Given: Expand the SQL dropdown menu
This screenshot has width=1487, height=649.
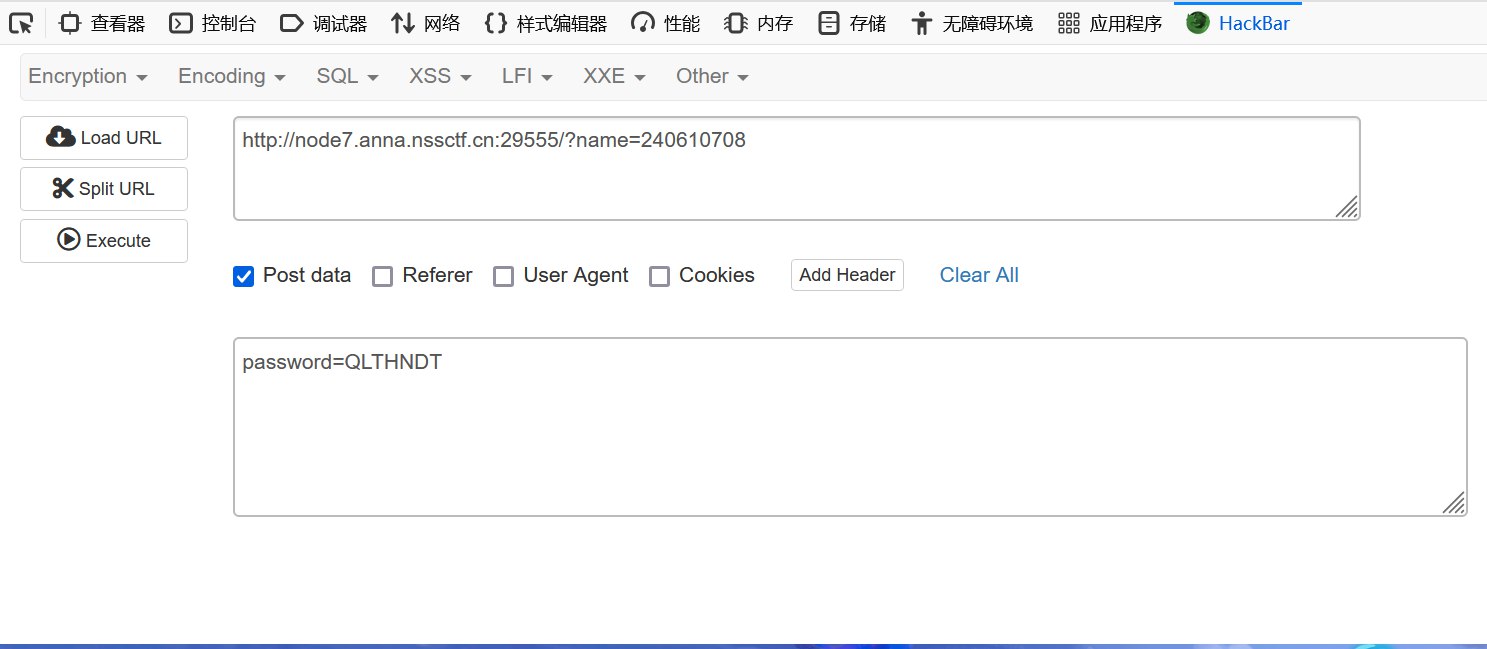Looking at the screenshot, I should click(347, 77).
